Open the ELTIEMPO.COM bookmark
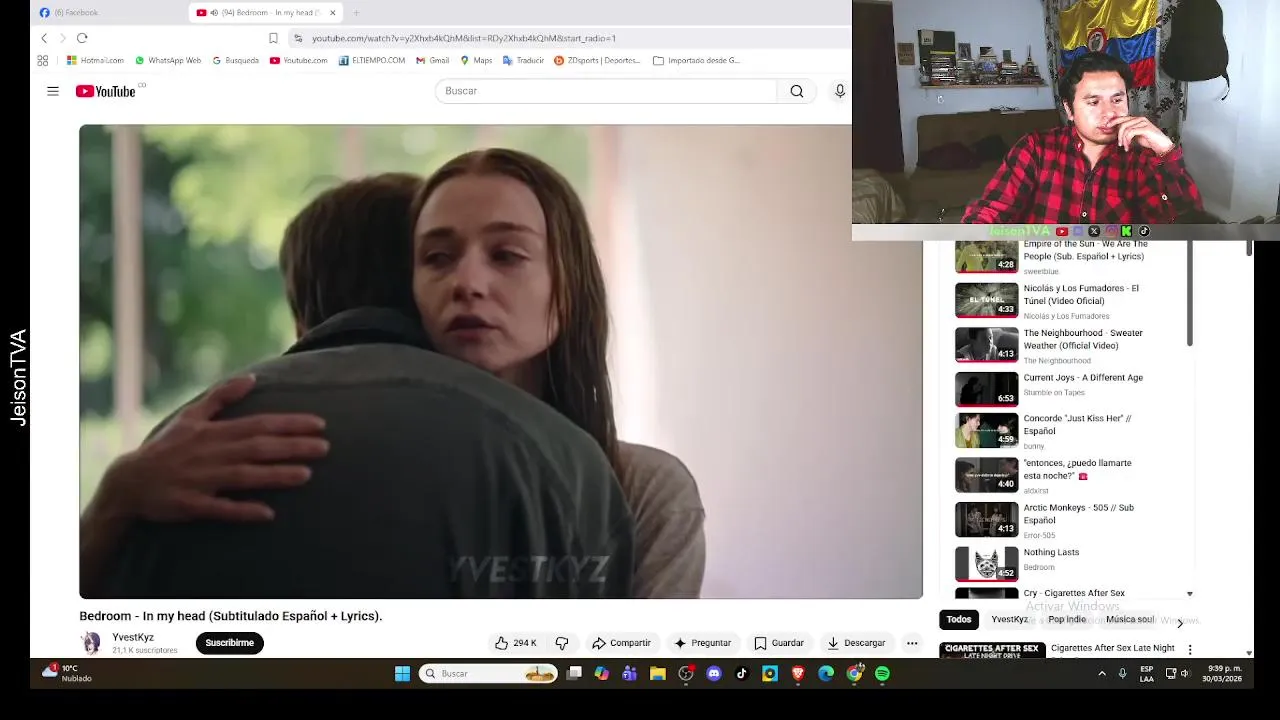This screenshot has width=1280, height=720. point(372,60)
